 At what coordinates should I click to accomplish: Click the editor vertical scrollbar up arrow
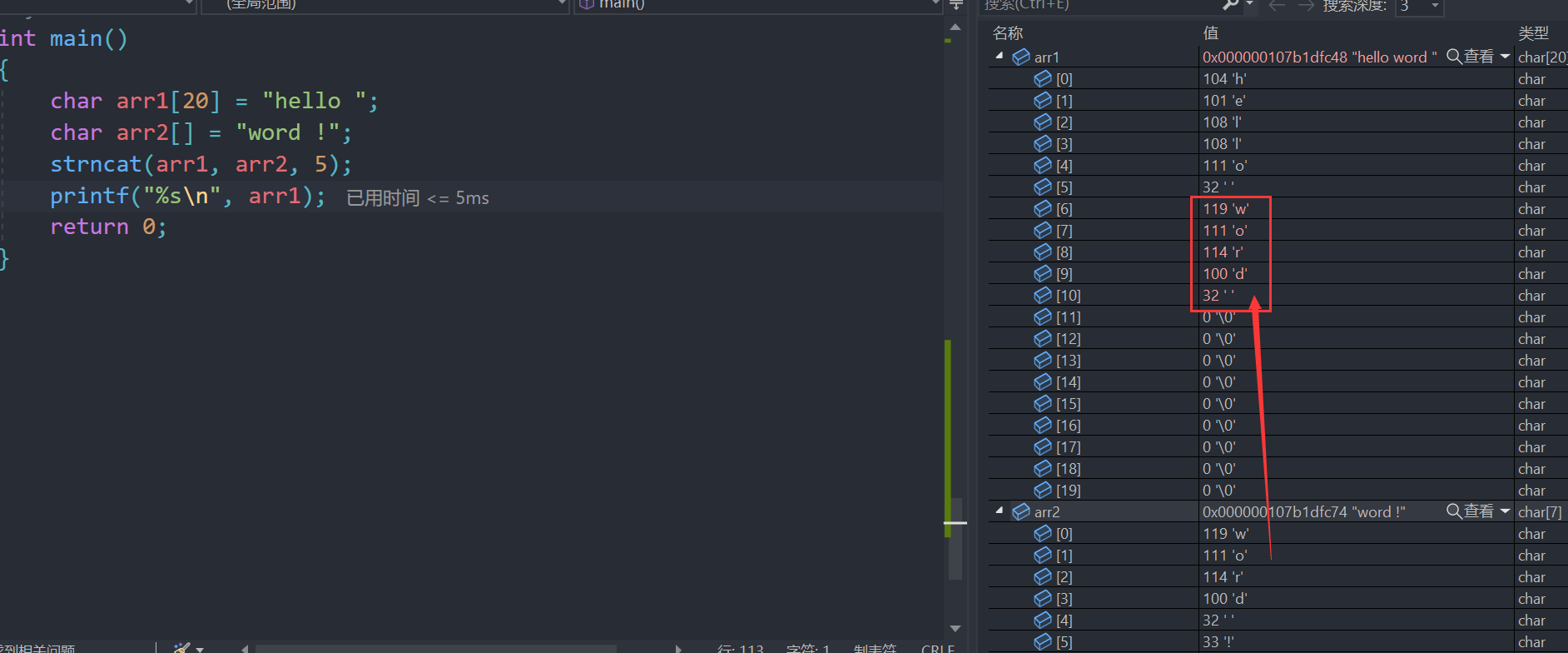tap(955, 27)
